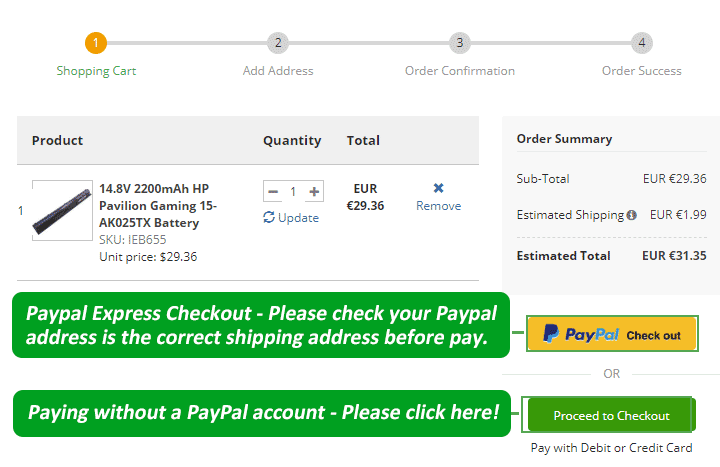The width and height of the screenshot is (720, 467).
Task: Click the Paying without PayPal account banner
Action: pos(261,413)
